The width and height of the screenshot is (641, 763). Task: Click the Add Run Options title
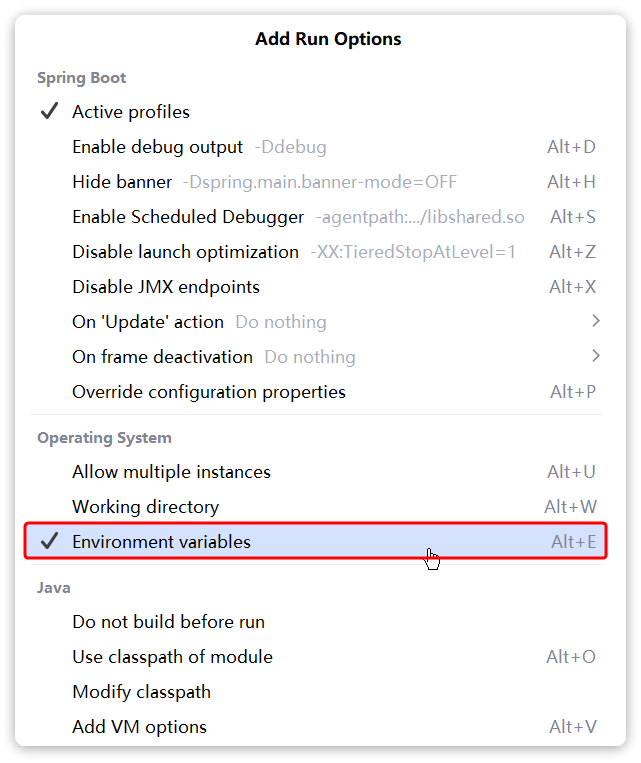[x=328, y=40]
